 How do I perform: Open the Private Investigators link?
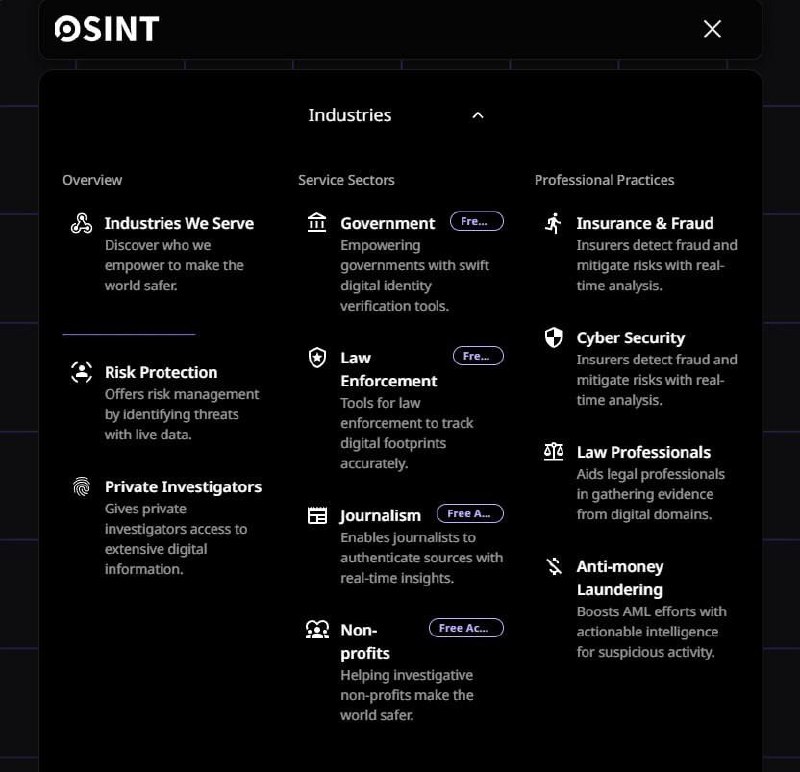click(183, 487)
